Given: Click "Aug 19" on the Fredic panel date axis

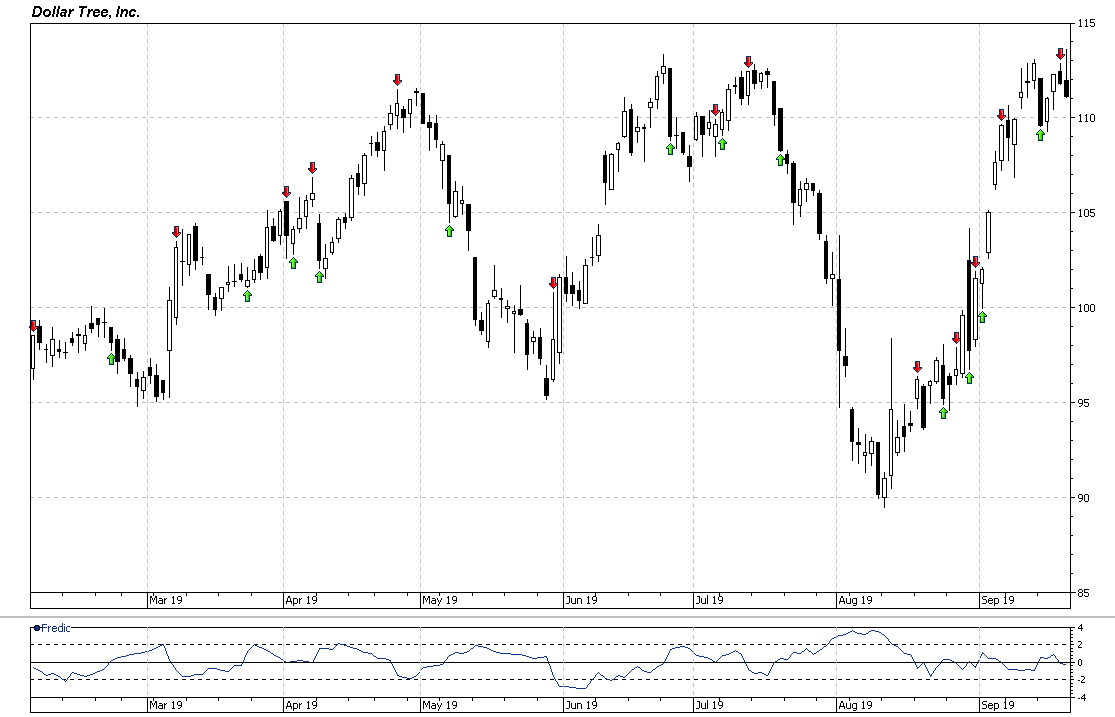Looking at the screenshot, I should point(855,705).
